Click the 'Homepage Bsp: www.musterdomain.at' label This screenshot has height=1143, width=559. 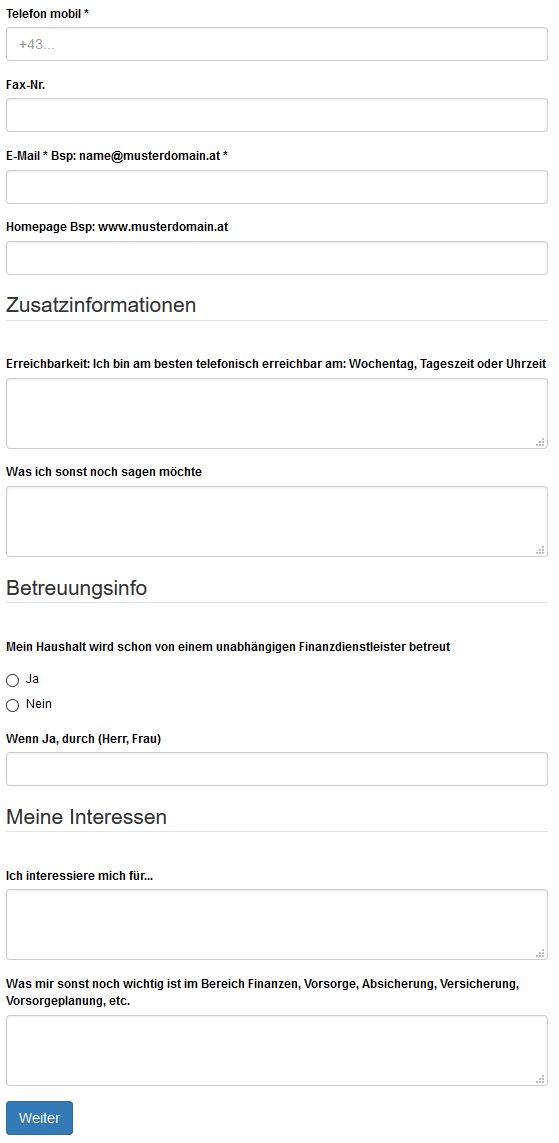coord(117,227)
